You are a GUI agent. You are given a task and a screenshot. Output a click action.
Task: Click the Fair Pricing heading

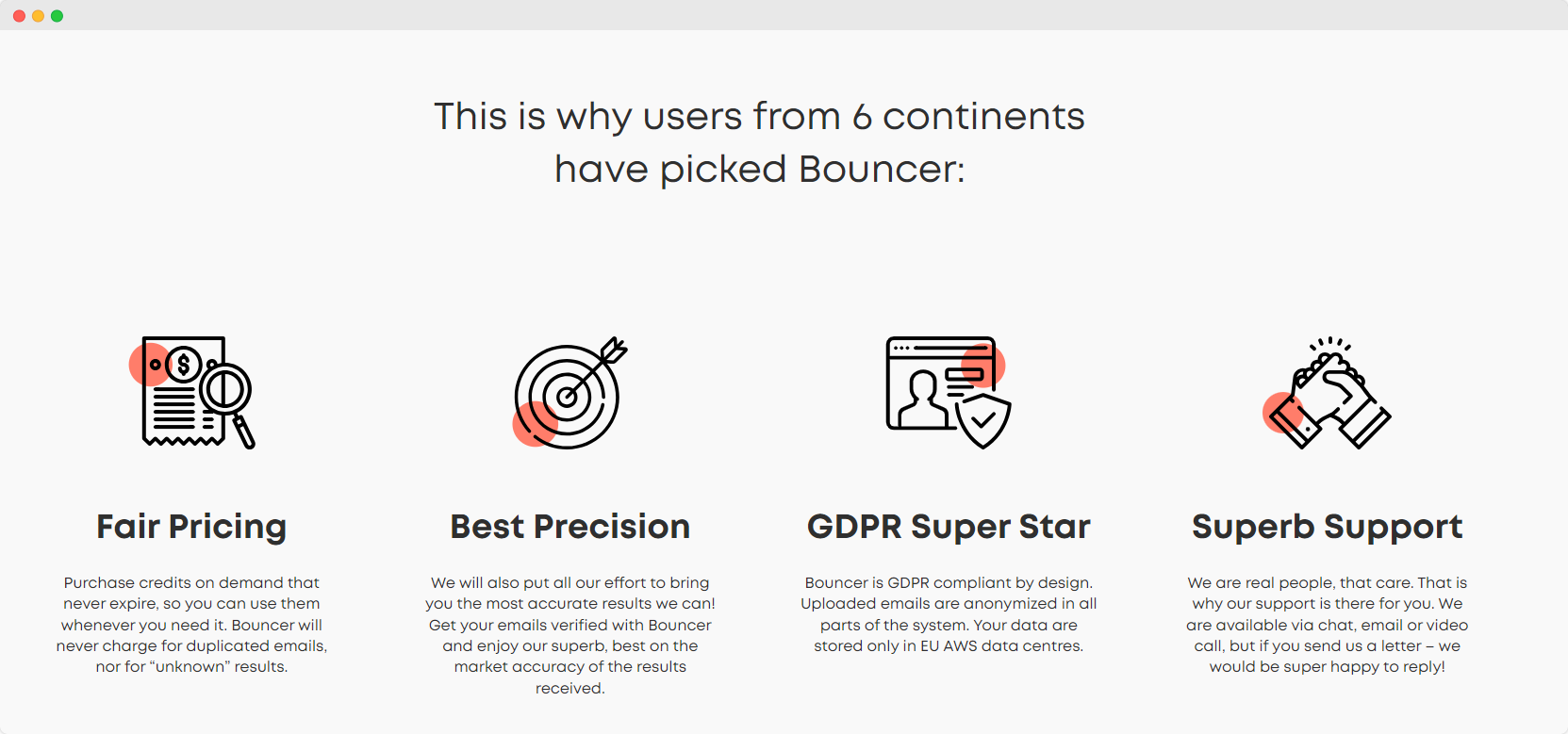191,527
